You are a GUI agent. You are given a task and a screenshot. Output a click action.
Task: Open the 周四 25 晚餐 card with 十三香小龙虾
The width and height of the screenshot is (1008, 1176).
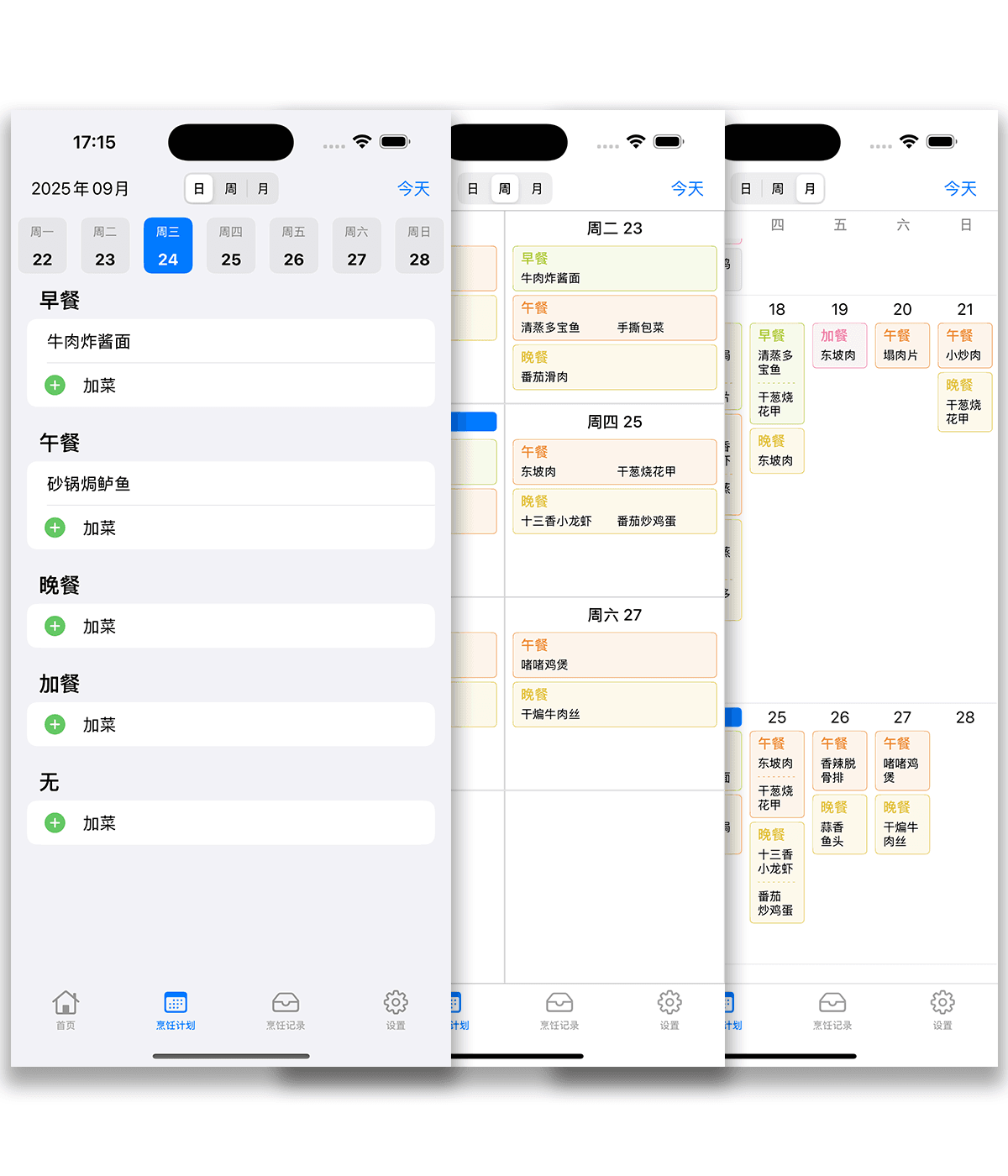[614, 511]
